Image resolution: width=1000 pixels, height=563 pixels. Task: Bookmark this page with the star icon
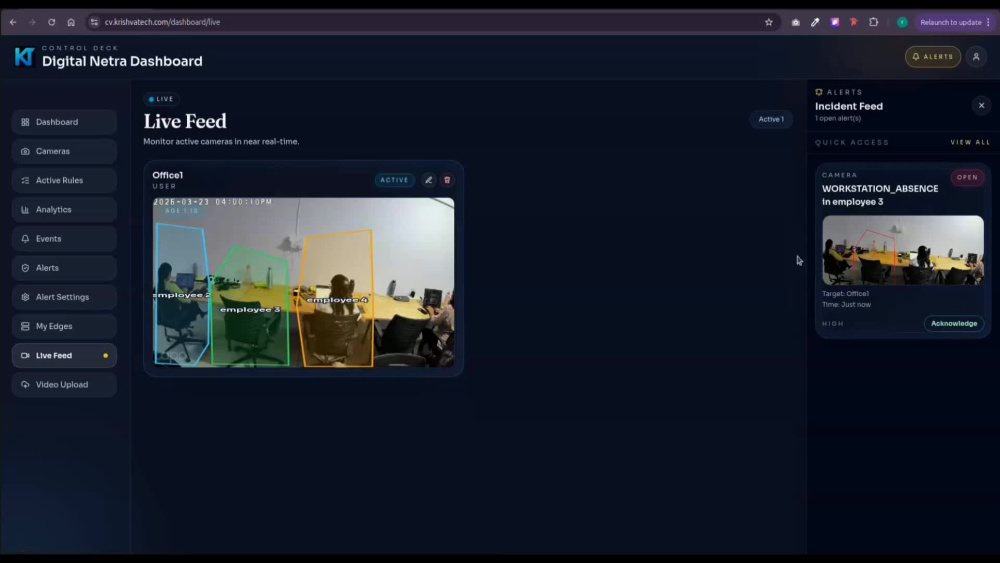point(768,22)
